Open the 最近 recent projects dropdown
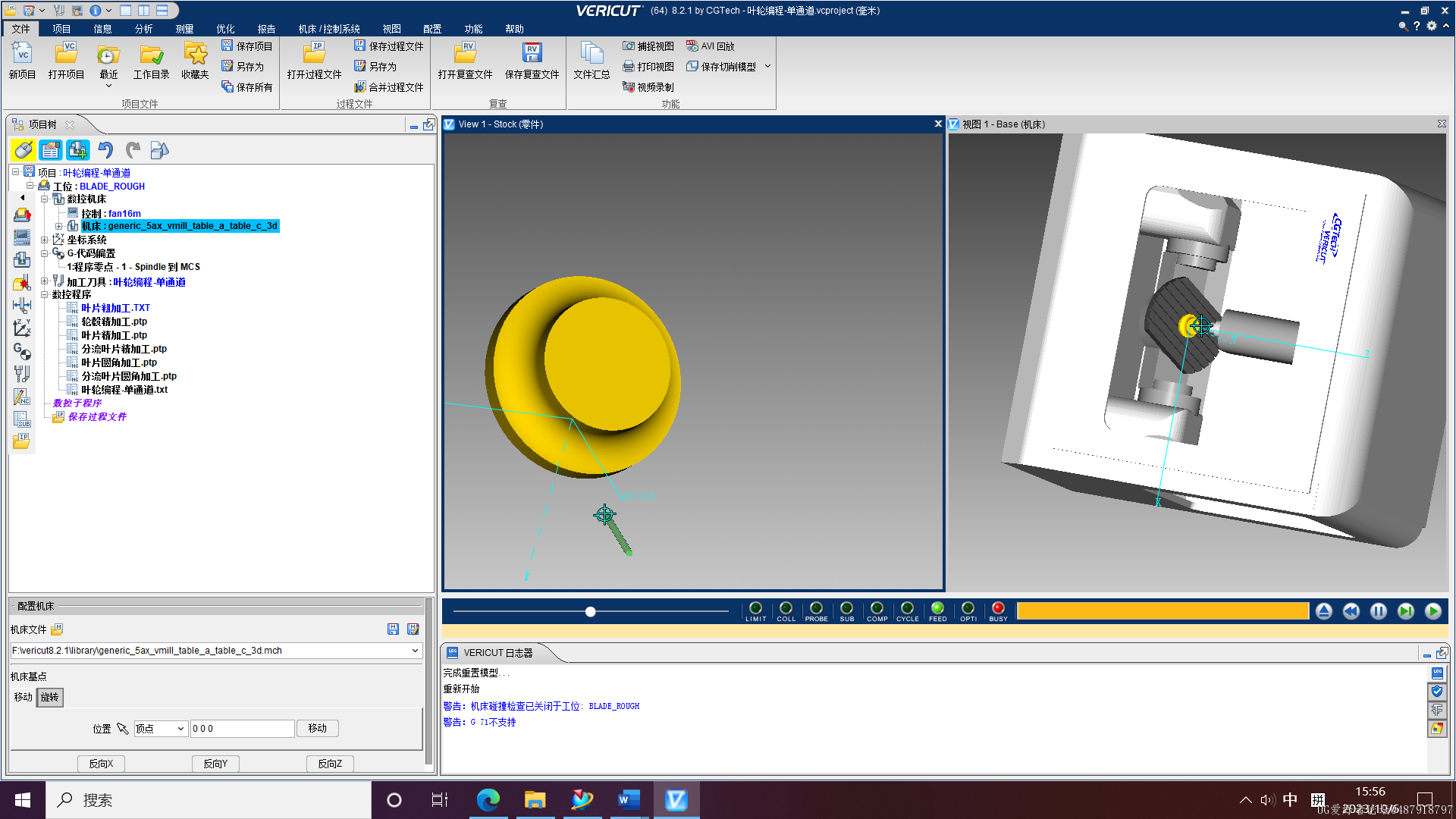This screenshot has width=1456, height=819. point(108,86)
